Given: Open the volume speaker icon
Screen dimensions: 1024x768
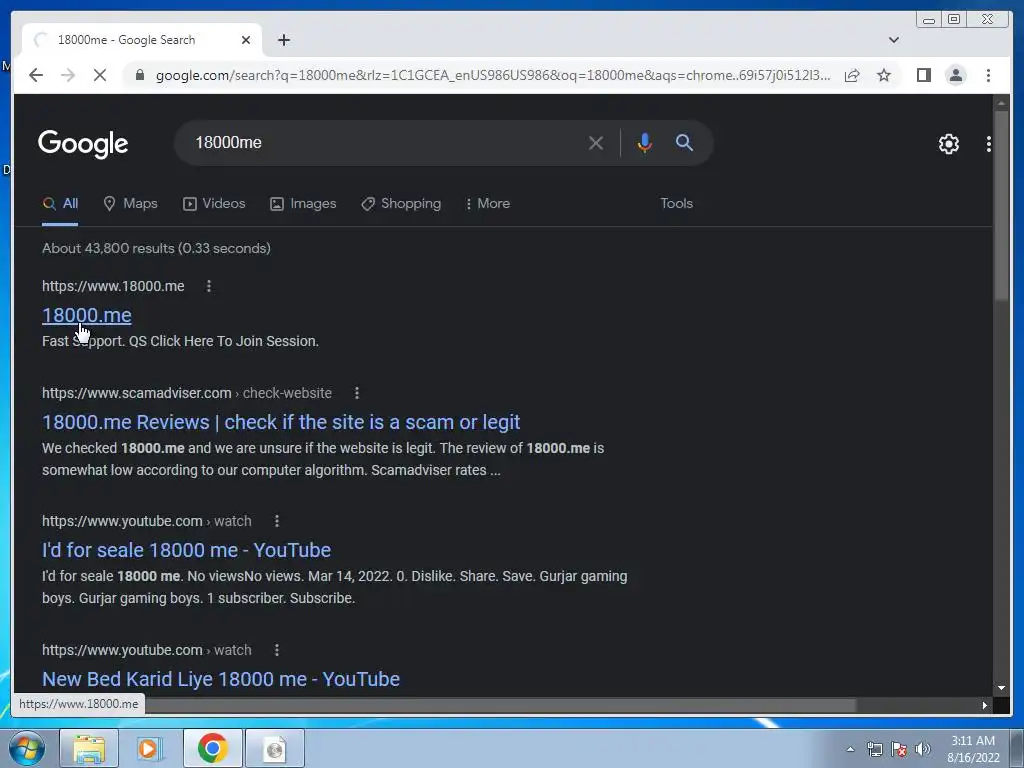Looking at the screenshot, I should [922, 749].
